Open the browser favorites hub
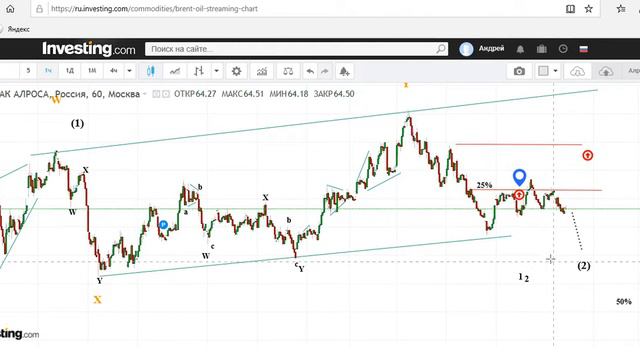The width and height of the screenshot is (640, 360). pyautogui.click(x=621, y=9)
